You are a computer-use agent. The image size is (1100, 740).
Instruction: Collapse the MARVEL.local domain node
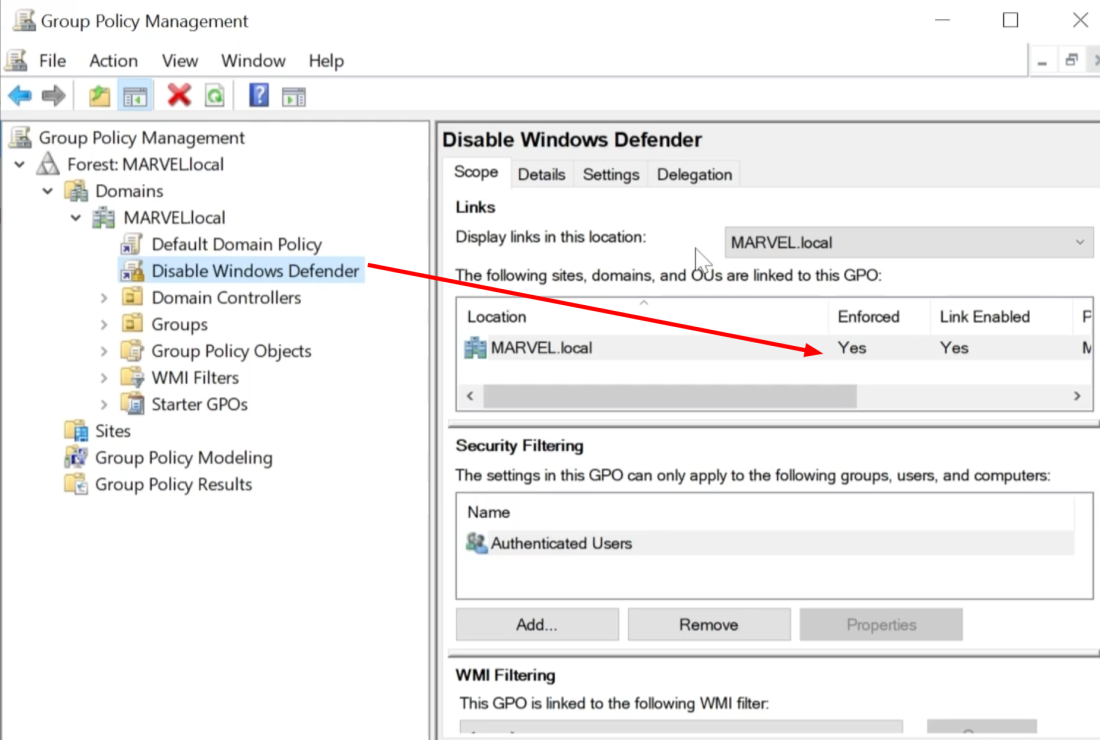coord(76,218)
